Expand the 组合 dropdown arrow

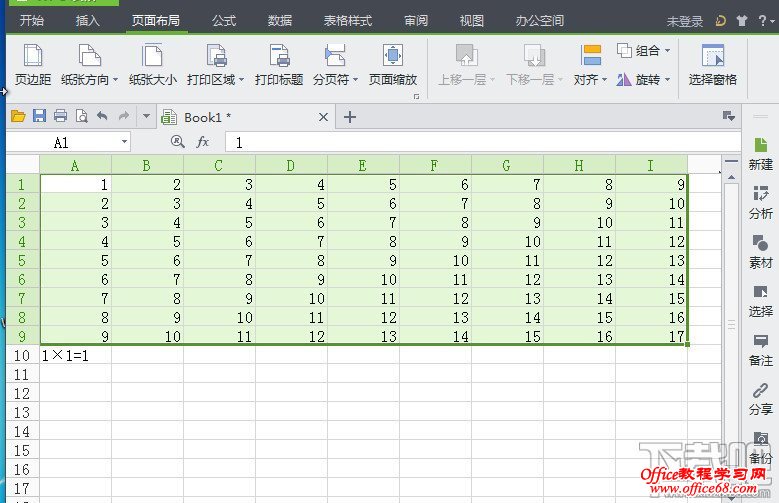tap(667, 50)
